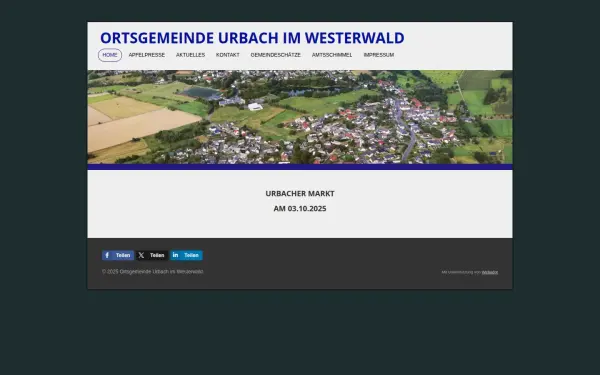Open the Impressum page
This screenshot has height=375, width=600.
click(379, 55)
